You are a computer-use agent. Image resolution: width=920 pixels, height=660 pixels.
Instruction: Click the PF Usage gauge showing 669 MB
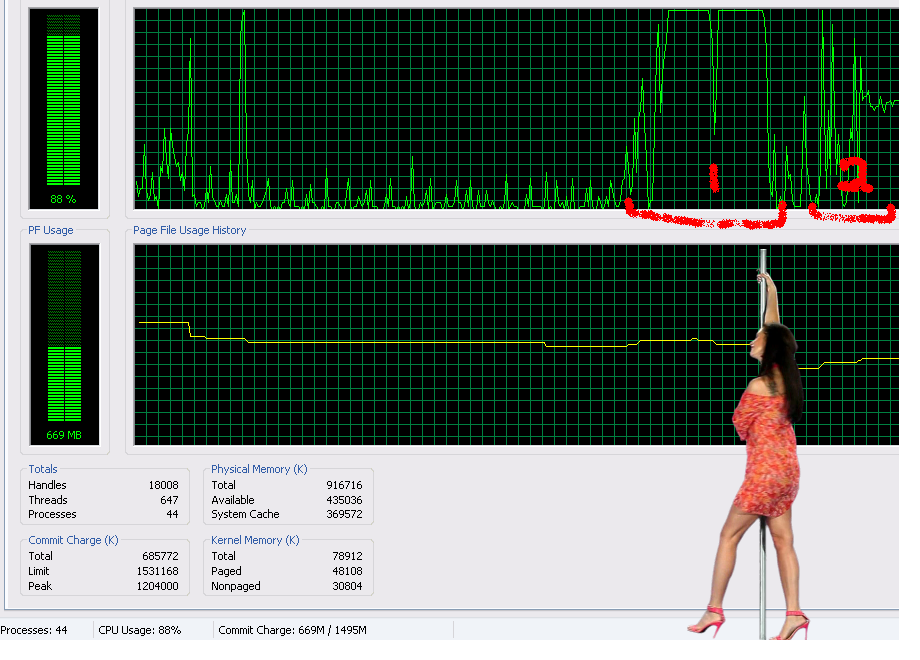64,345
